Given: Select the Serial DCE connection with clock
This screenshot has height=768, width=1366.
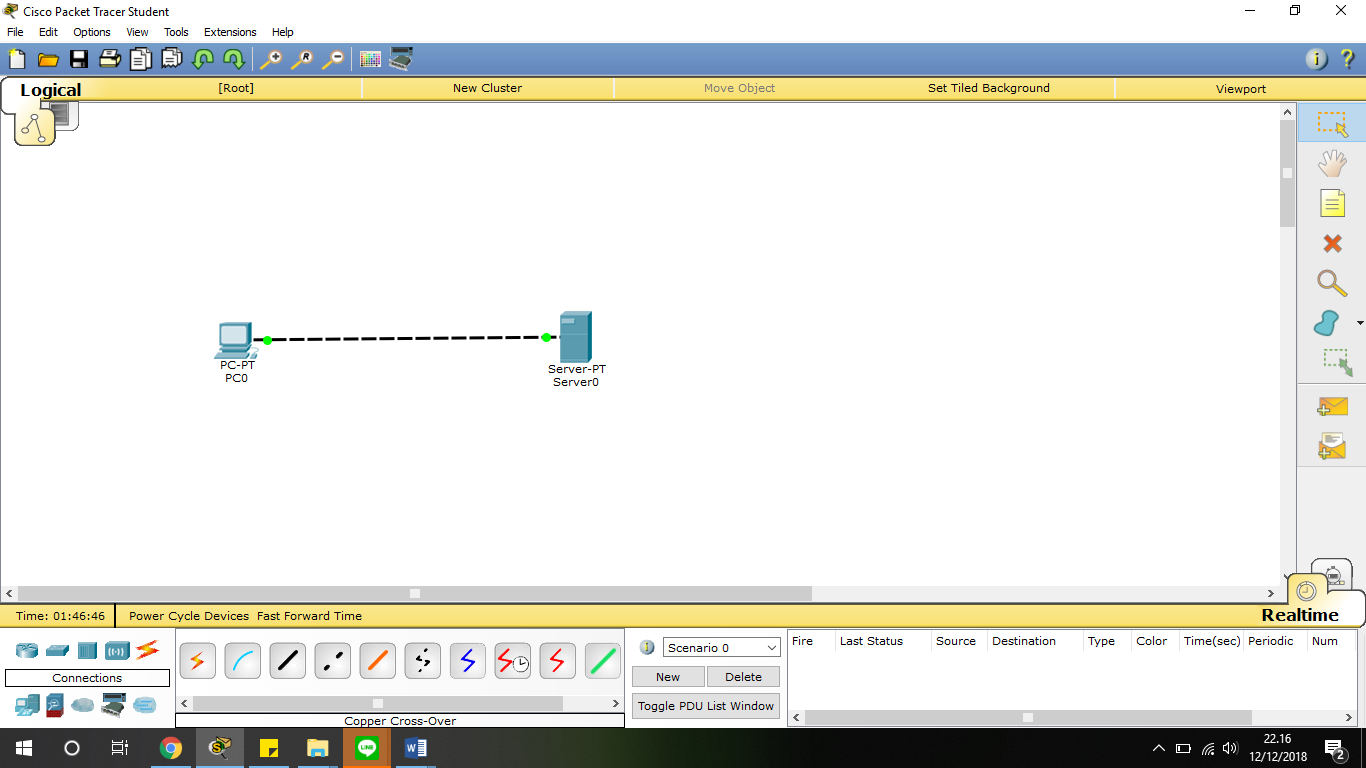Looking at the screenshot, I should click(512, 660).
